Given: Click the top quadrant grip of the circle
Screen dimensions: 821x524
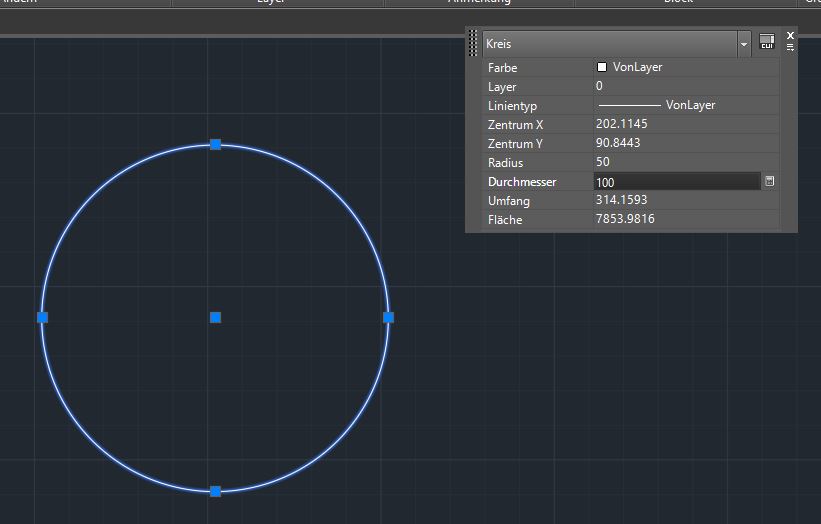Looking at the screenshot, I should coord(215,145).
